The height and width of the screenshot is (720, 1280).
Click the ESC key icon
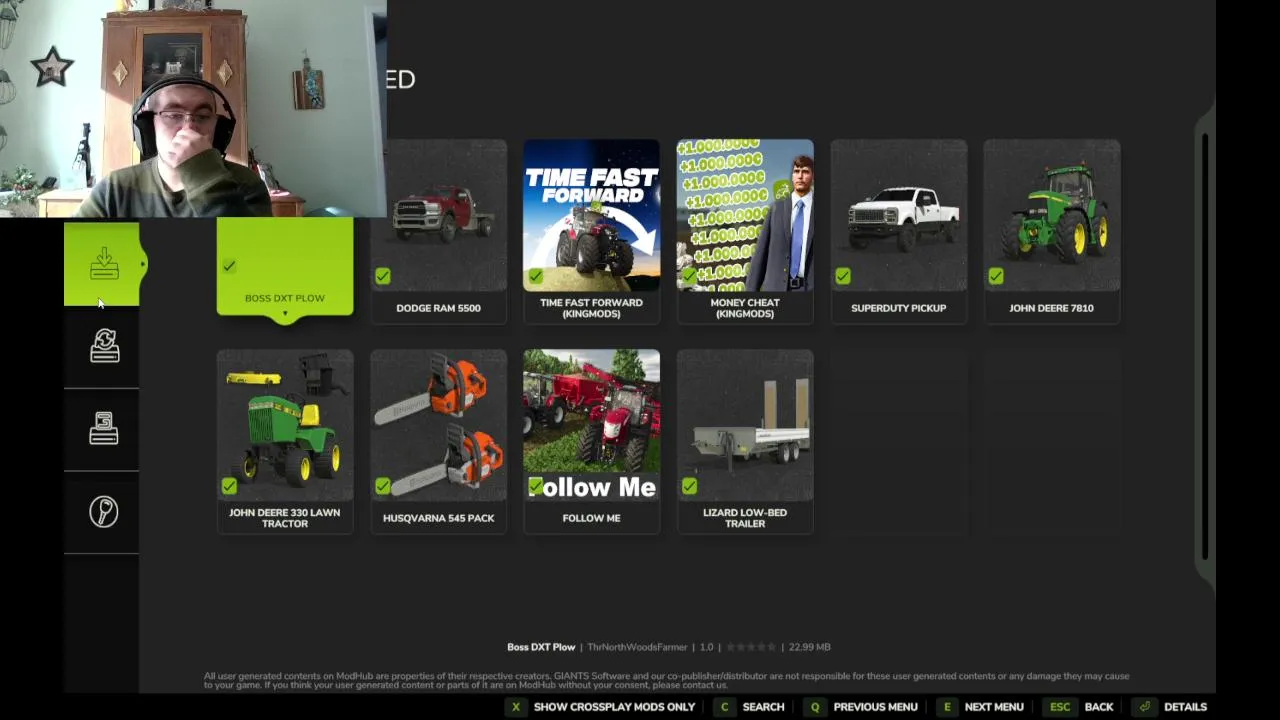[1060, 707]
